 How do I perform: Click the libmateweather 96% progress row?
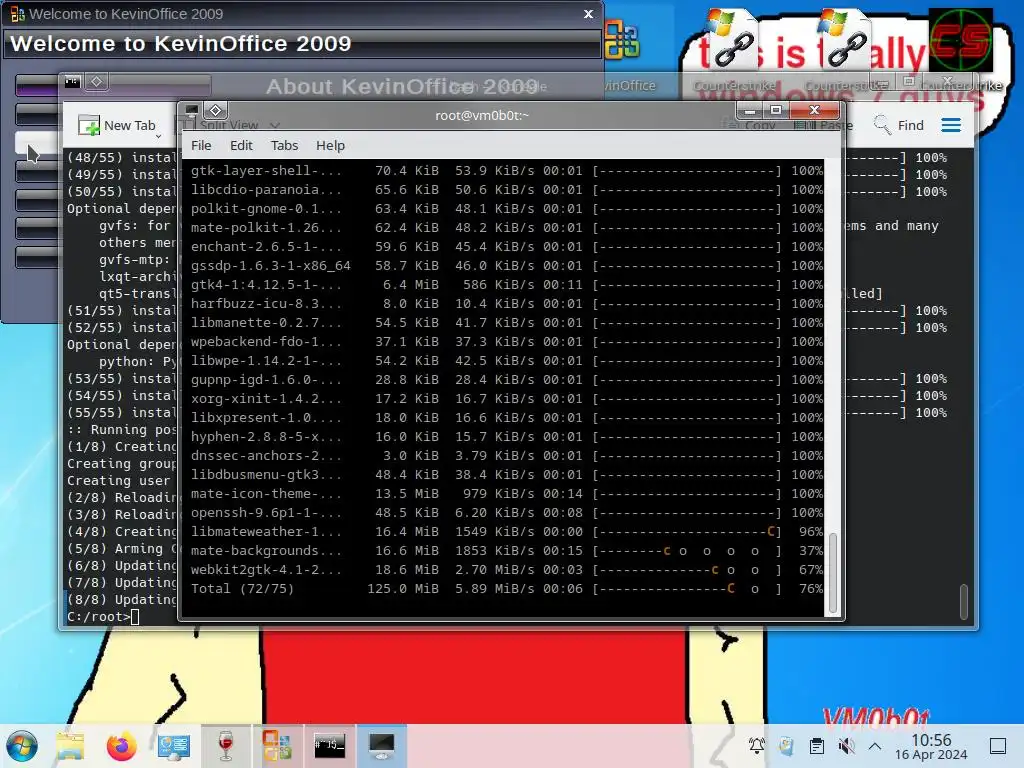[506, 532]
